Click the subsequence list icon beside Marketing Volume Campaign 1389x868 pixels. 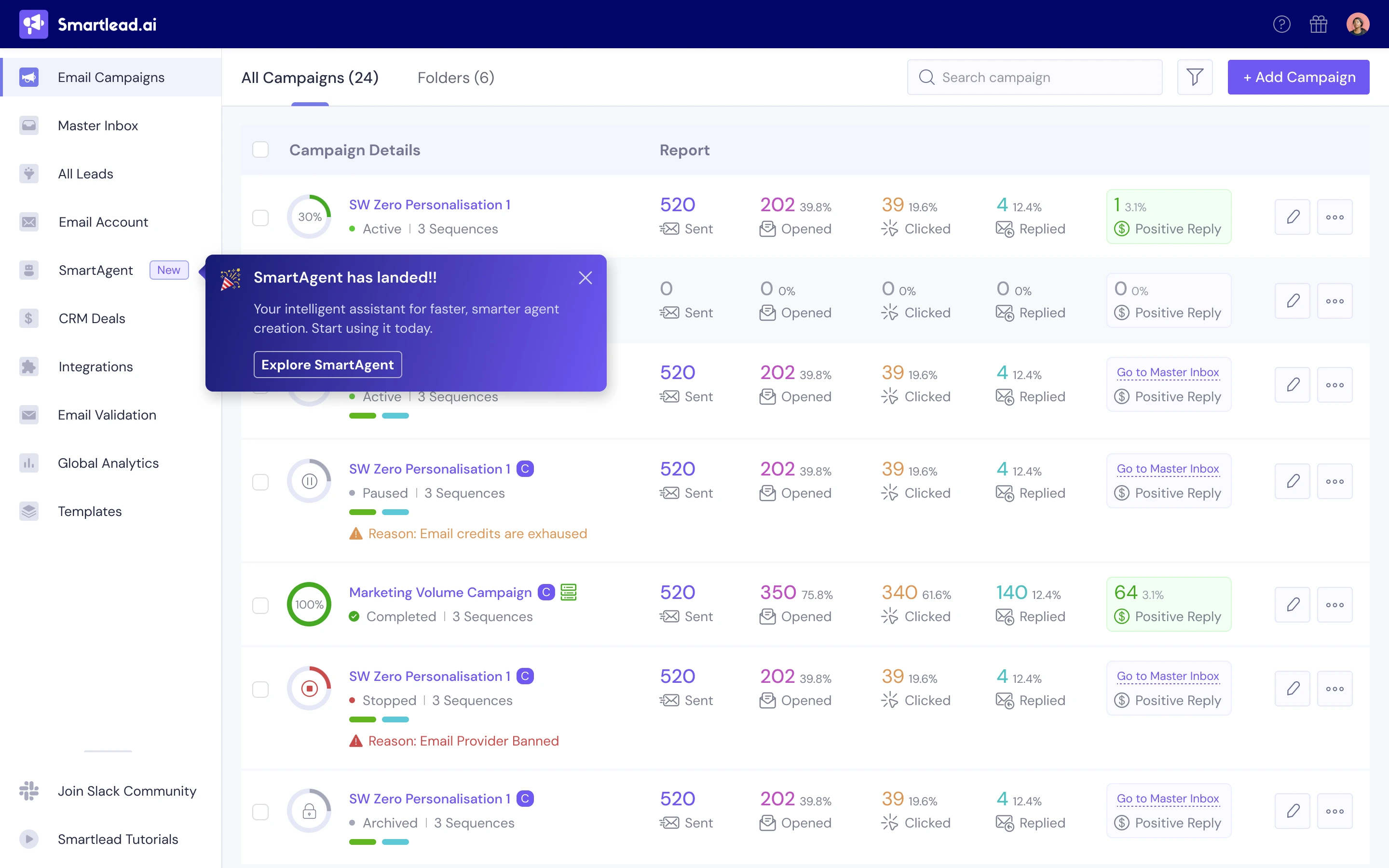[568, 592]
